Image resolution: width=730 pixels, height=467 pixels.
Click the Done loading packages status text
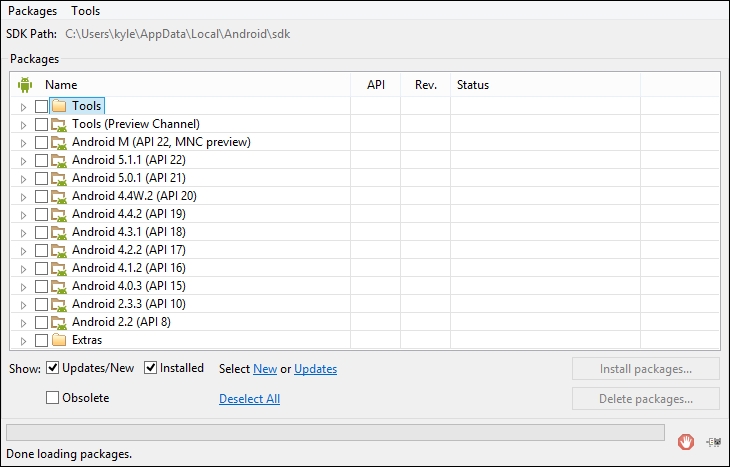[x=69, y=454]
